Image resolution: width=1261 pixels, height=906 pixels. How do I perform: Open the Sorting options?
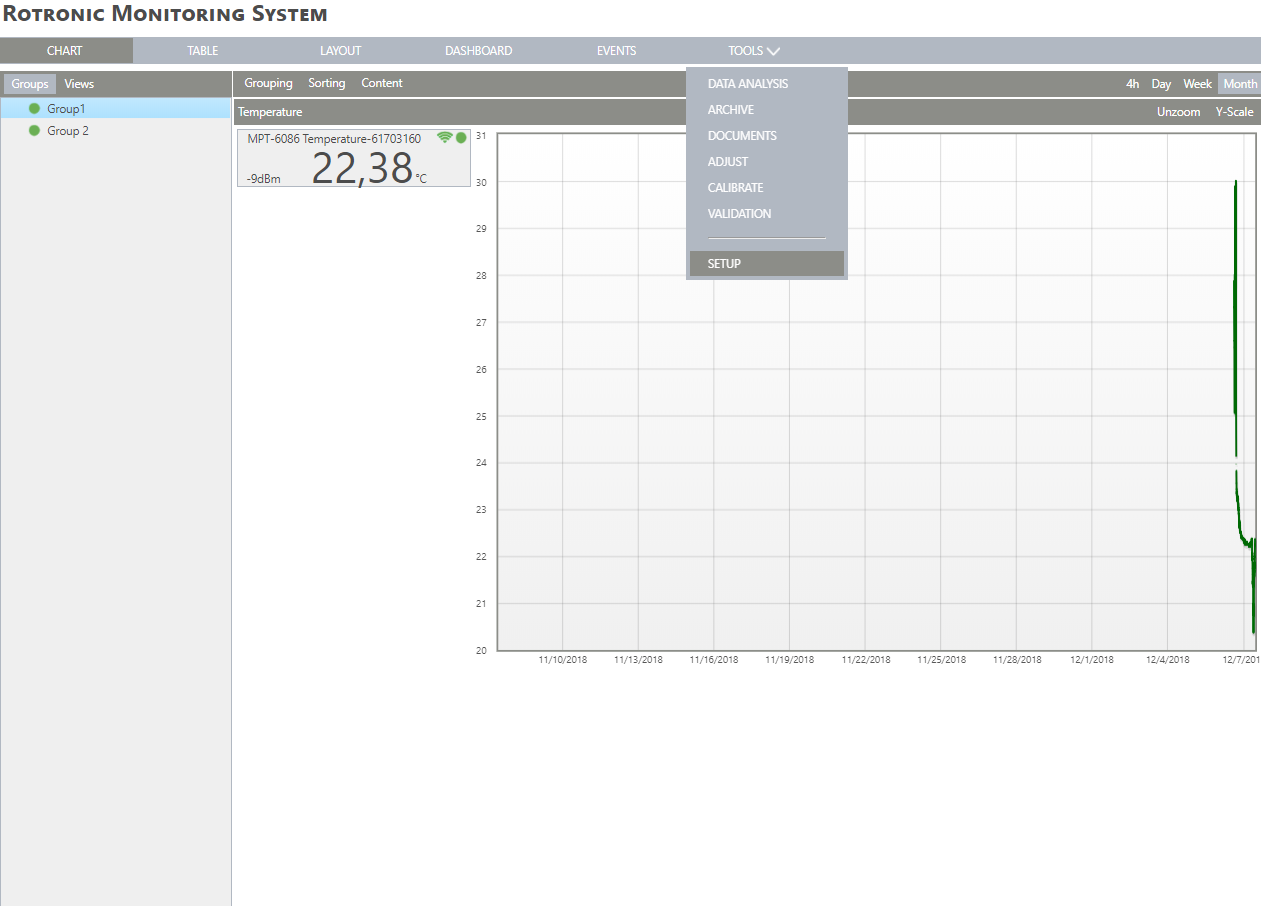tap(327, 83)
